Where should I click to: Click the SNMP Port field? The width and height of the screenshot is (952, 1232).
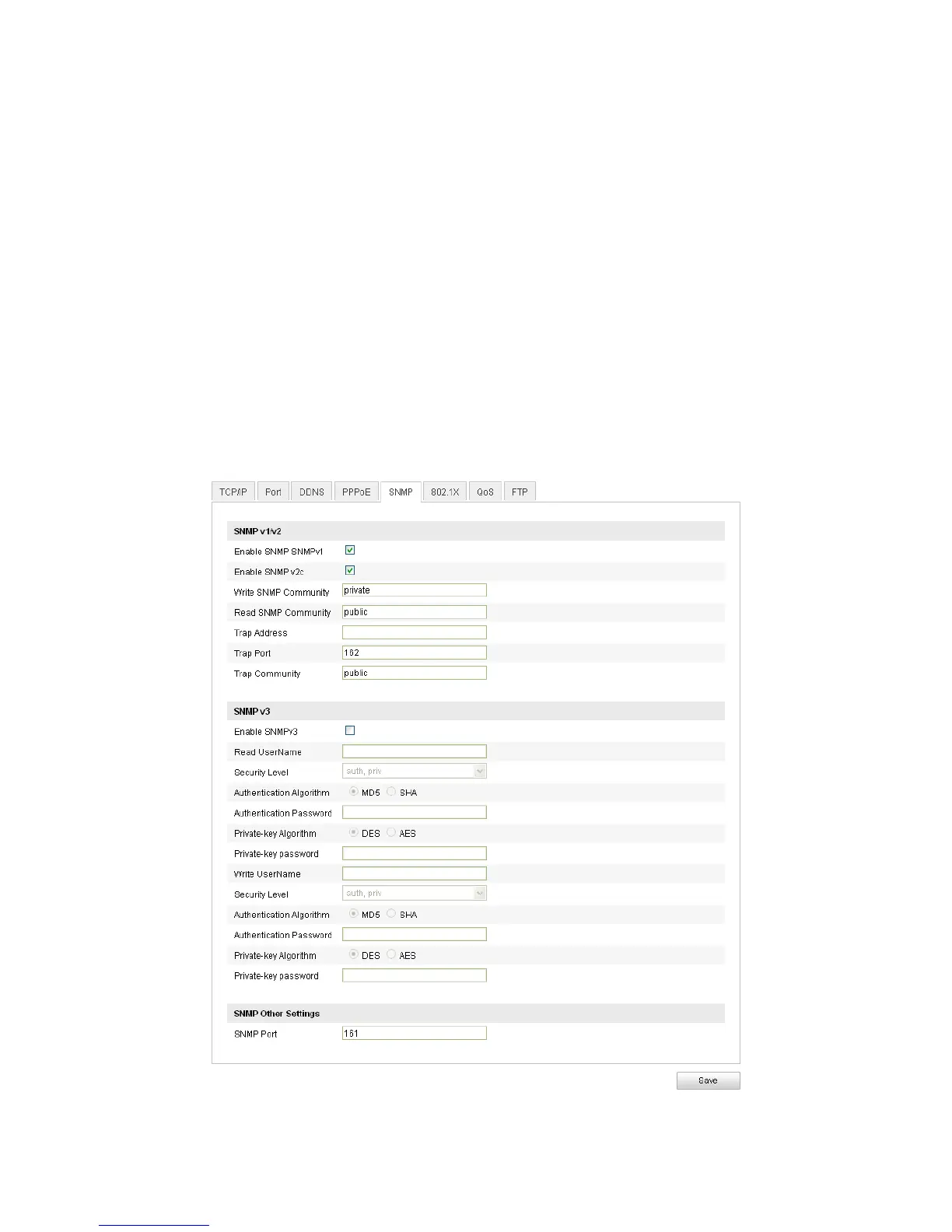pos(415,1033)
